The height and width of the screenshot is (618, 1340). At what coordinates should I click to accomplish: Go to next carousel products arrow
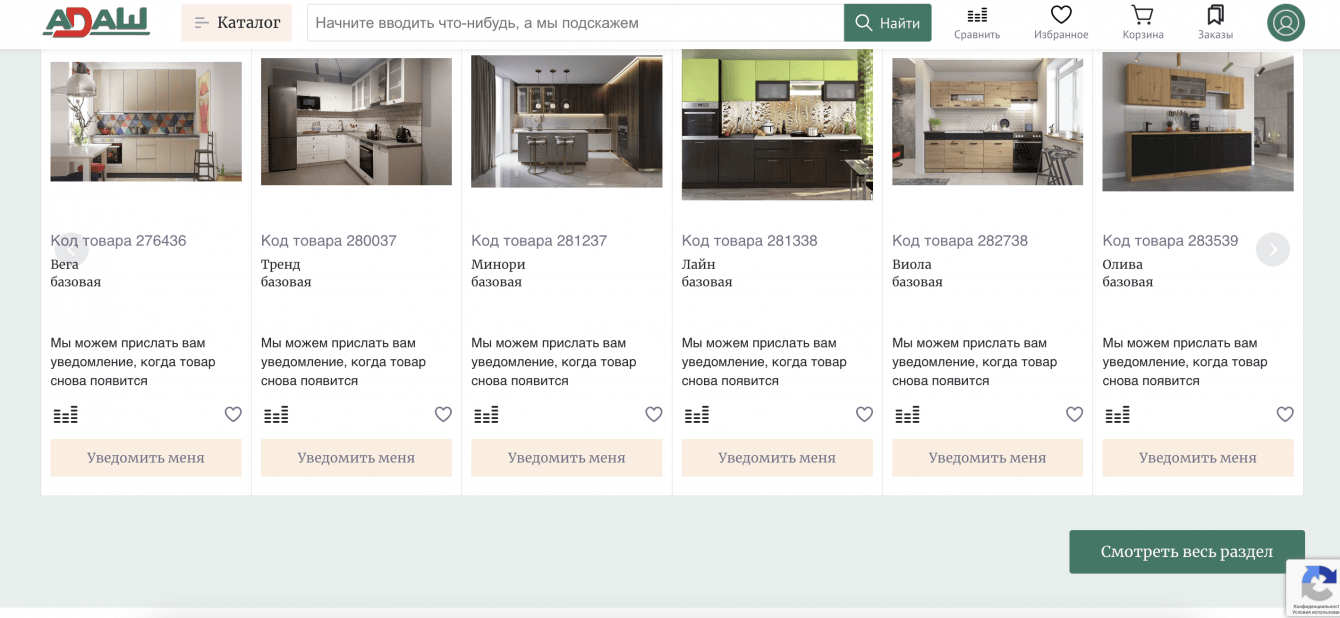tap(1273, 249)
